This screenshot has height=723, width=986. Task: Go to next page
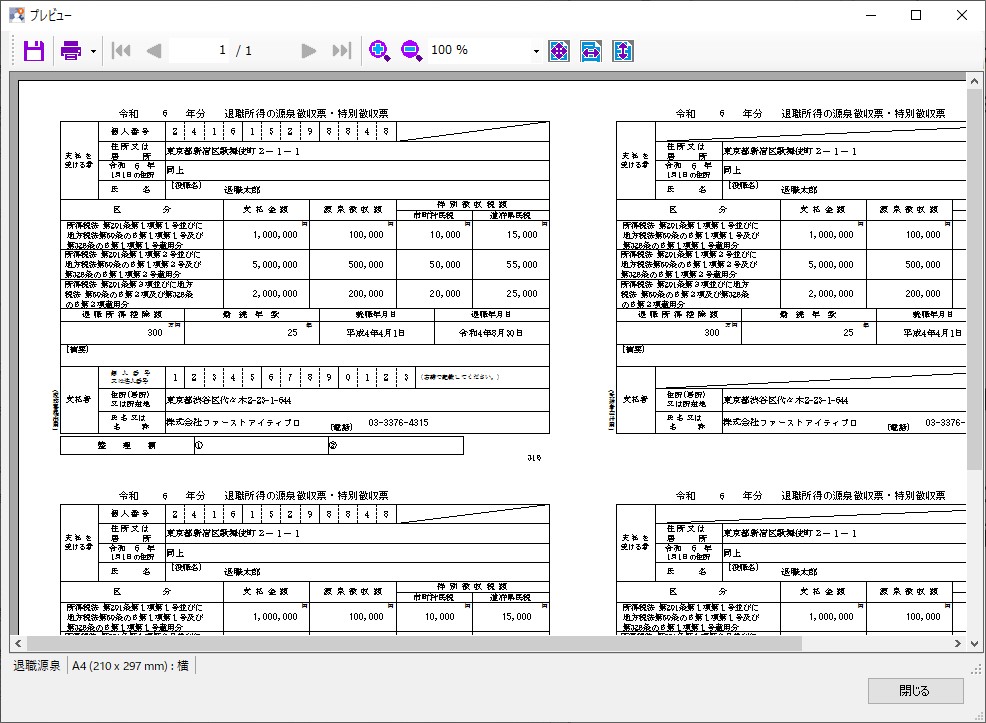click(x=308, y=50)
